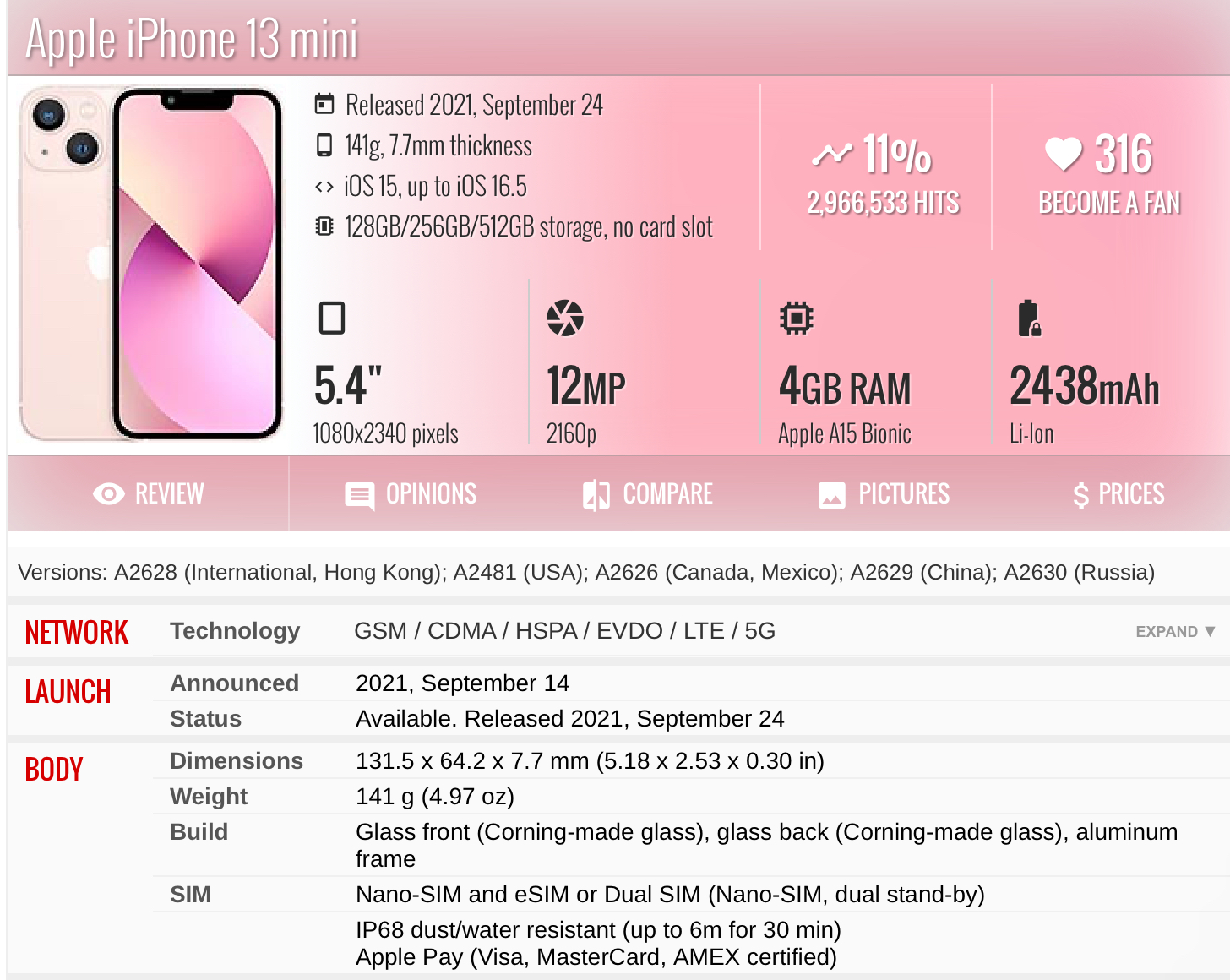This screenshot has height=980, width=1230.
Task: Click the SIM label link
Action: coord(191,894)
